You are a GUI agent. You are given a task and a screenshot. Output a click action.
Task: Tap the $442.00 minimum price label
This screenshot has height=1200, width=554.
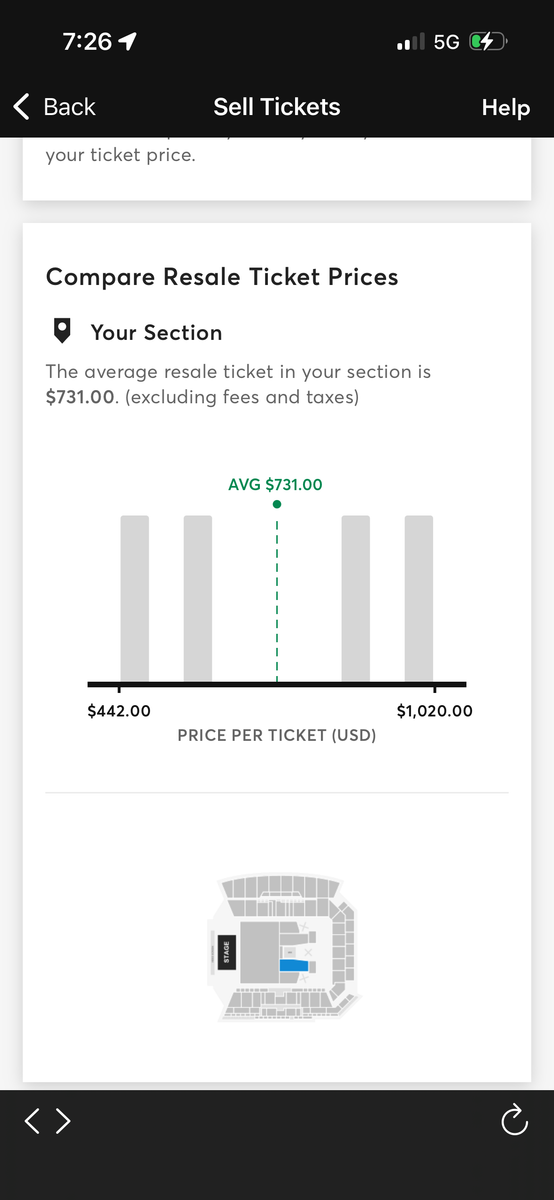[119, 711]
